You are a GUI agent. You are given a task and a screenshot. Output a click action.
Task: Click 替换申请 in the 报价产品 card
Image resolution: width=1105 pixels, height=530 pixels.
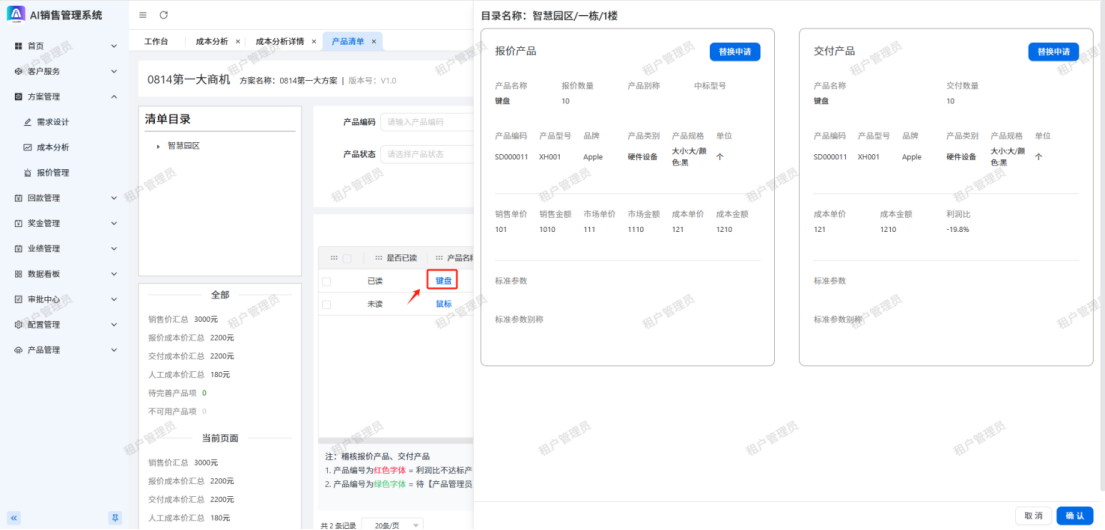pos(735,52)
